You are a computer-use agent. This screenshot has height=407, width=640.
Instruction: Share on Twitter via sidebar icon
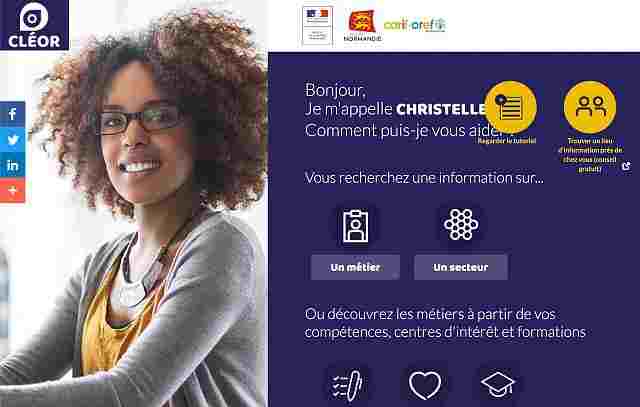[12, 140]
